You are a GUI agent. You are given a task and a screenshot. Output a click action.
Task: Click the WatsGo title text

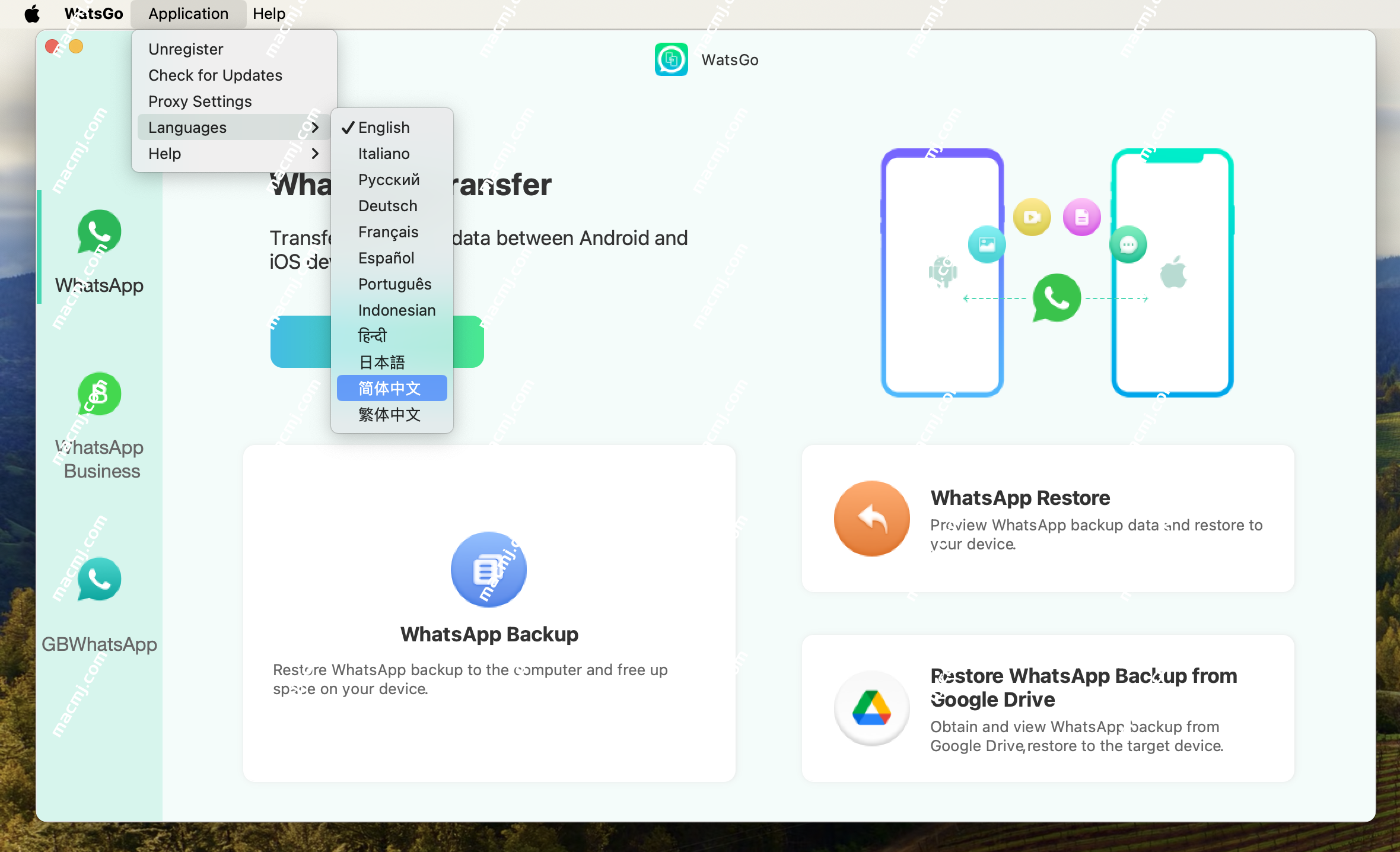(x=730, y=60)
